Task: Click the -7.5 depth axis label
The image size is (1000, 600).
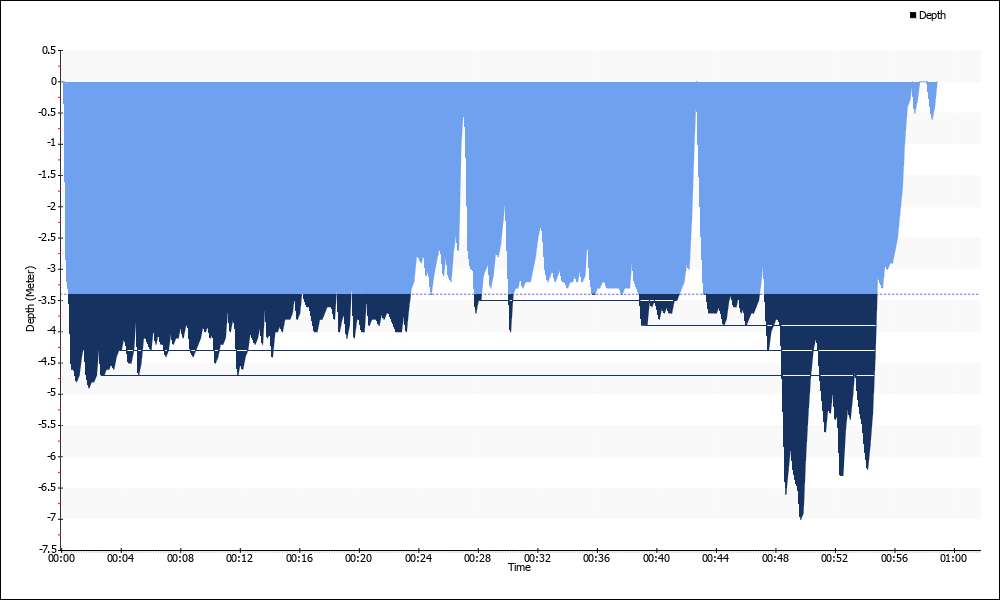Action: point(47,549)
